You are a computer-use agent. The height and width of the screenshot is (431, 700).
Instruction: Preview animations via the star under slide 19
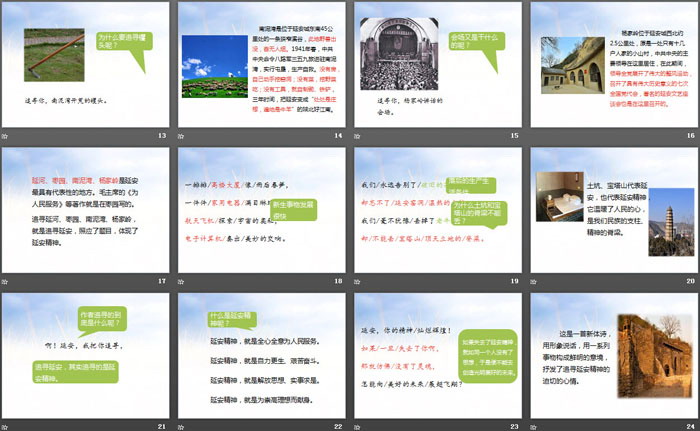click(x=357, y=281)
